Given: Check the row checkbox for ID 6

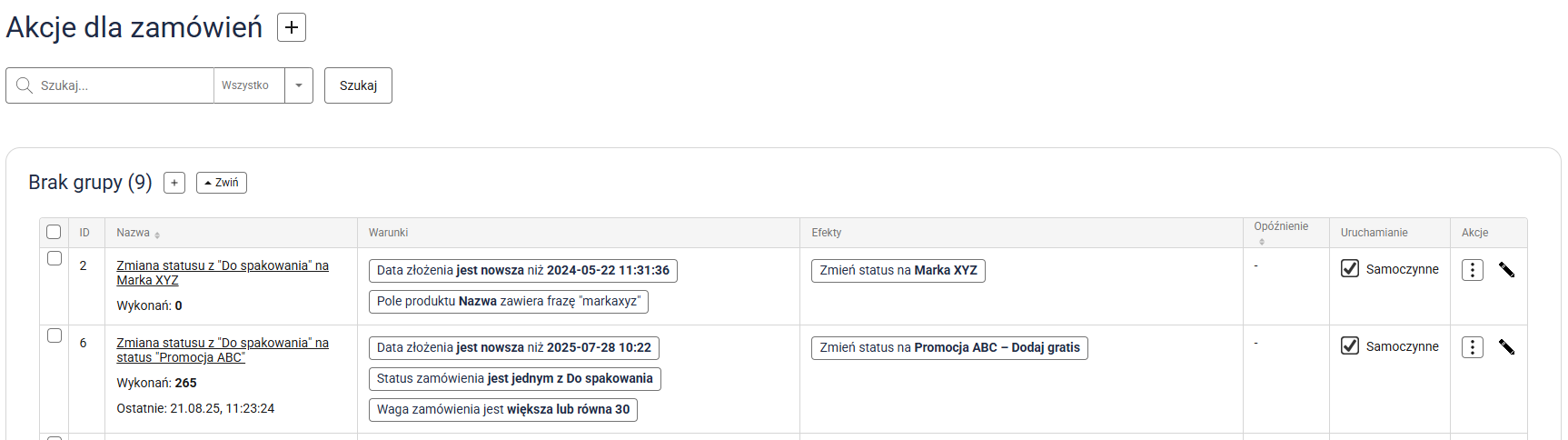Looking at the screenshot, I should coord(55,335).
